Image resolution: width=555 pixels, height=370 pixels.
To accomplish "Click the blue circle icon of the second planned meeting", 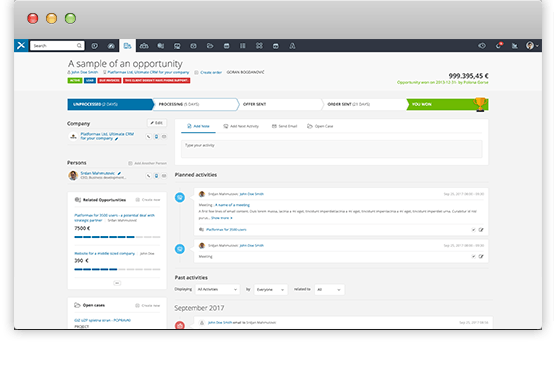I will [x=180, y=249].
